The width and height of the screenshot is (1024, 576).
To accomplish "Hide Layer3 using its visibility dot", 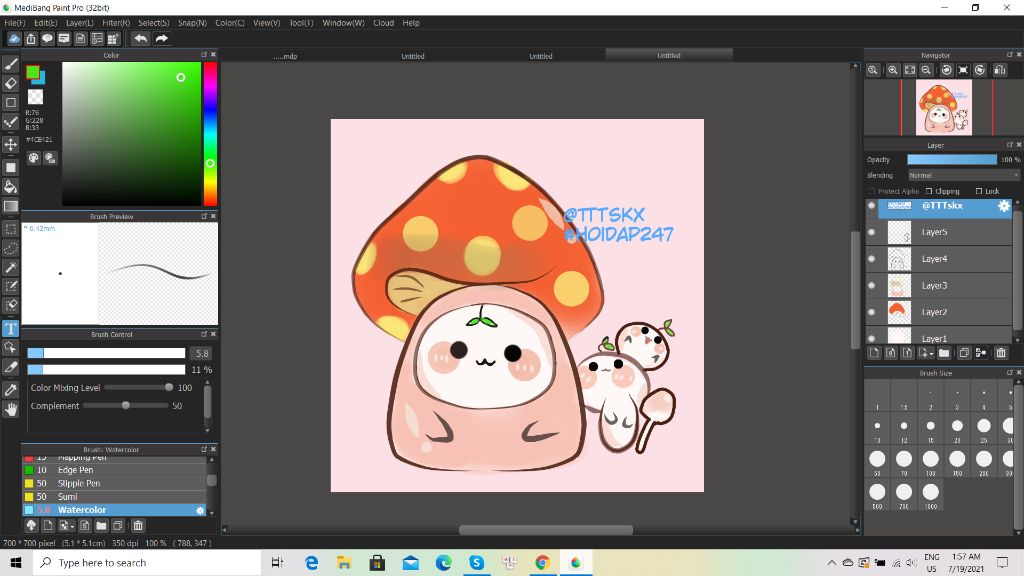I will coord(871,286).
